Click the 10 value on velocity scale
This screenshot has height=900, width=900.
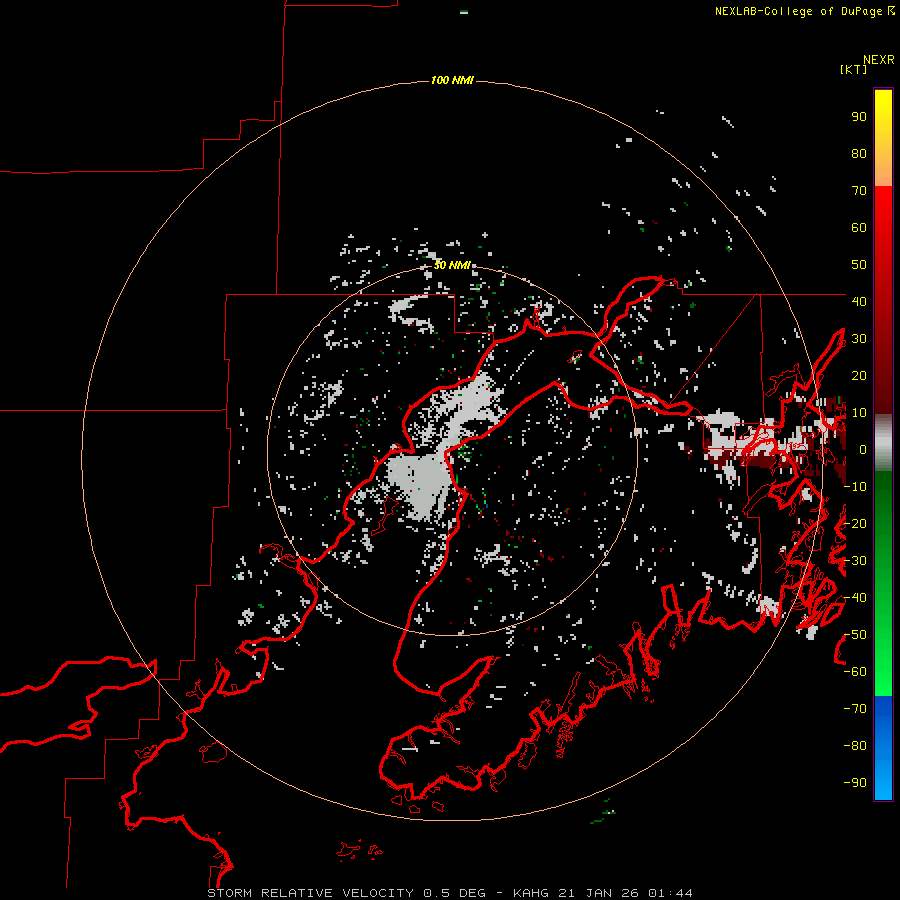pos(859,413)
